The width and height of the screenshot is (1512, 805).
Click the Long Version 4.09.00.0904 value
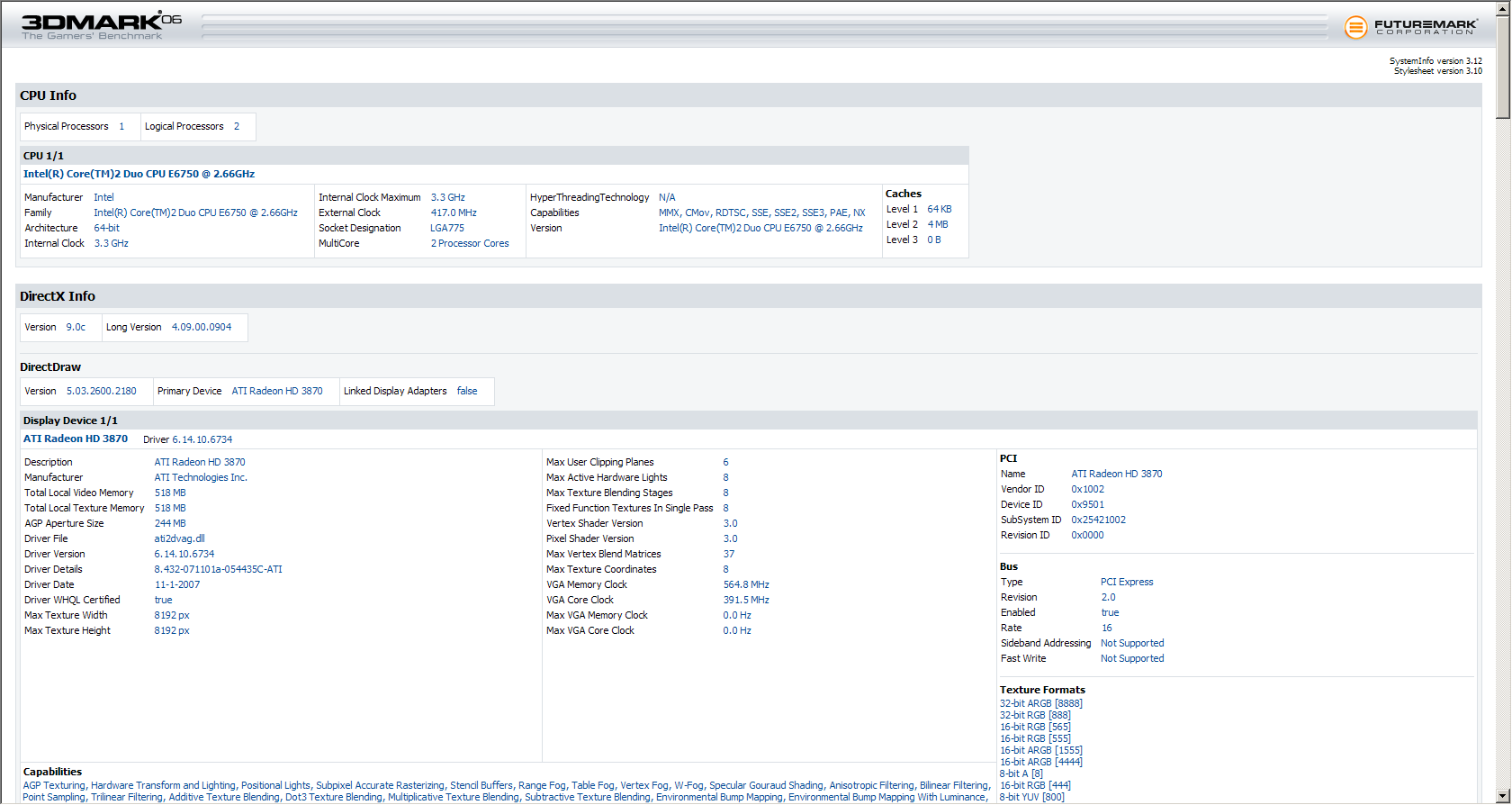(x=202, y=327)
